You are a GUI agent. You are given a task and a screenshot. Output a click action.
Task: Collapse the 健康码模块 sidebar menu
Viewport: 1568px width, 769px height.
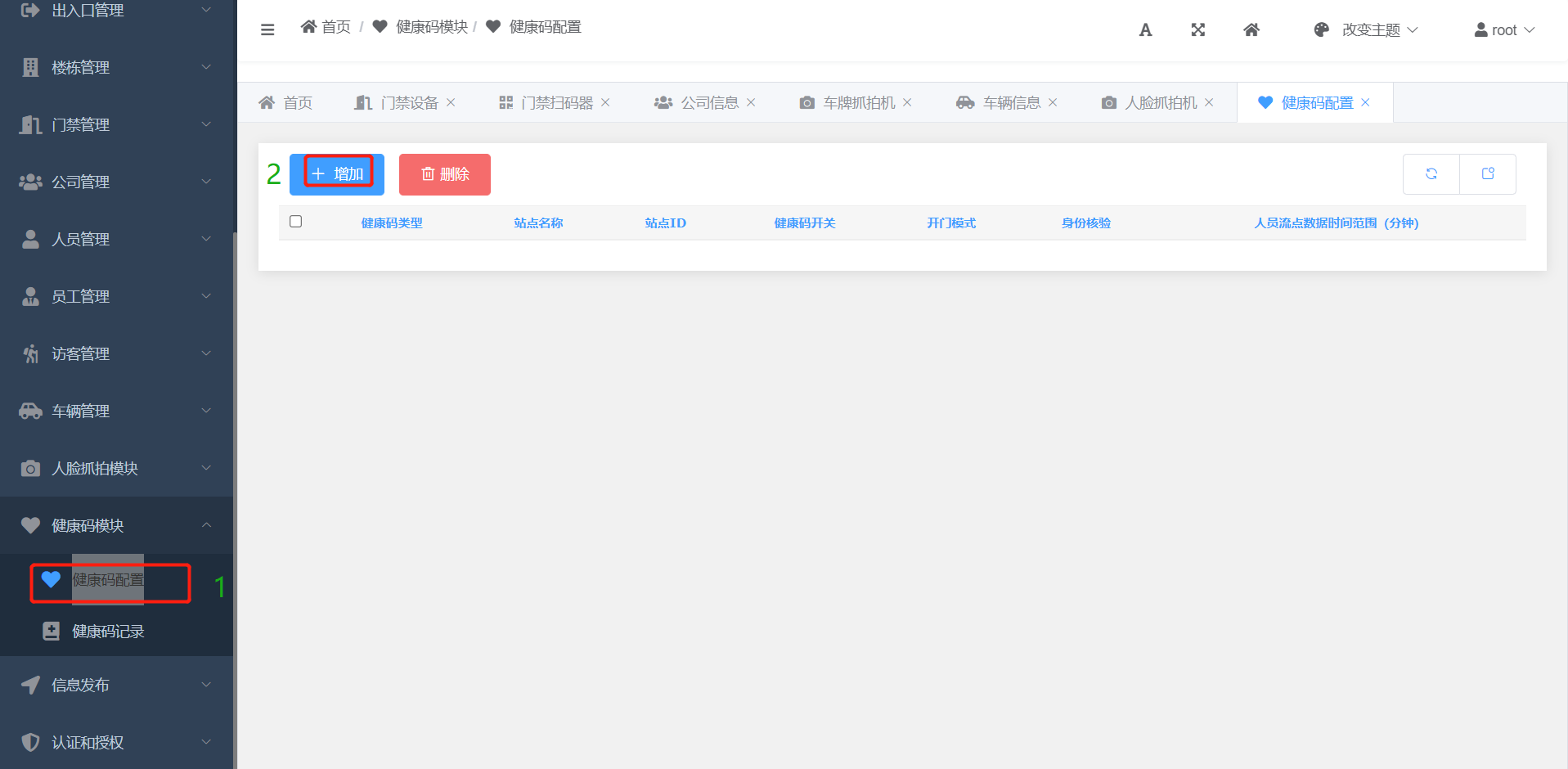coord(116,525)
